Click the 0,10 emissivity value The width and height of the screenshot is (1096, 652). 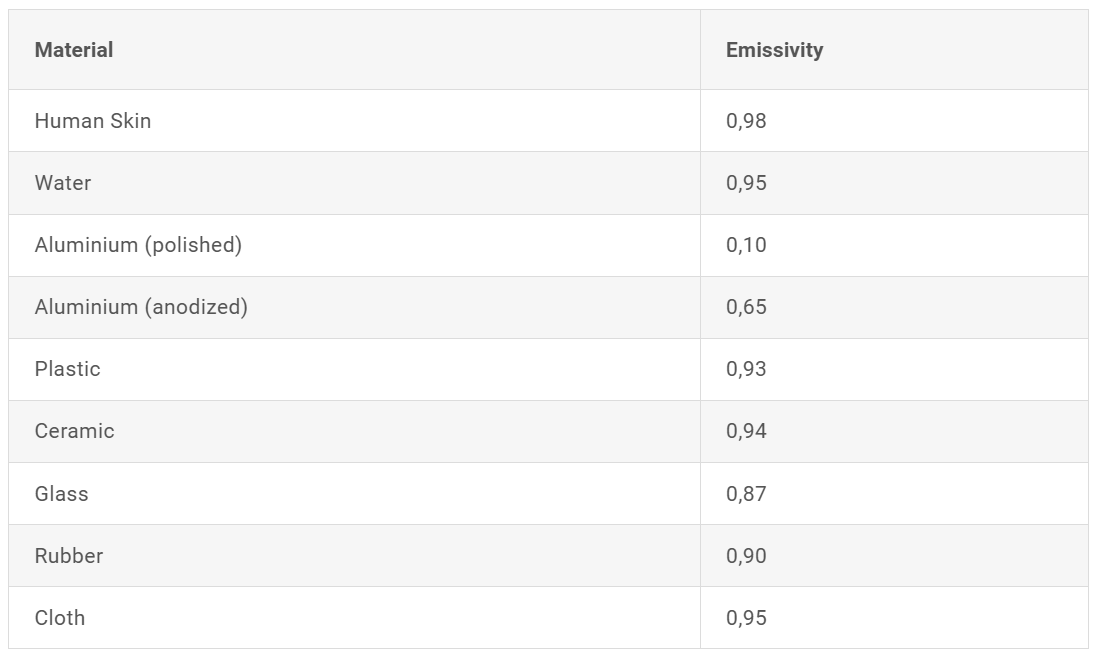click(746, 245)
